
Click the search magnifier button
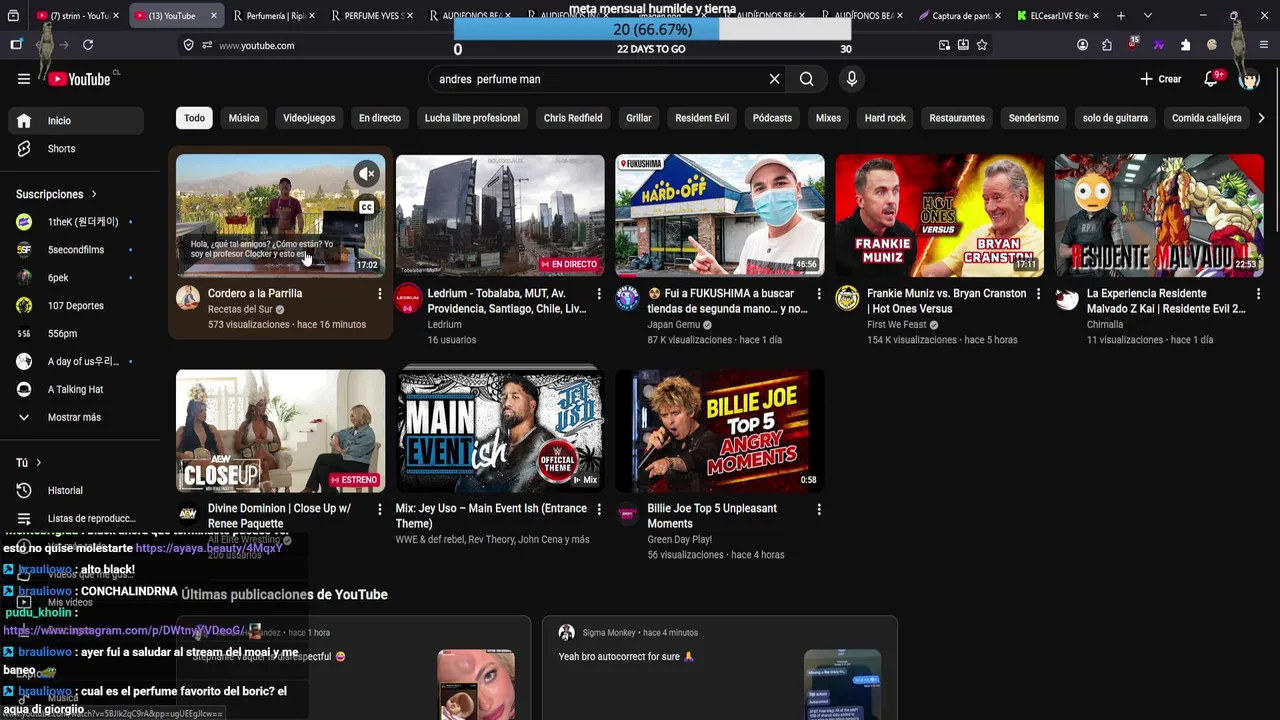click(x=807, y=79)
